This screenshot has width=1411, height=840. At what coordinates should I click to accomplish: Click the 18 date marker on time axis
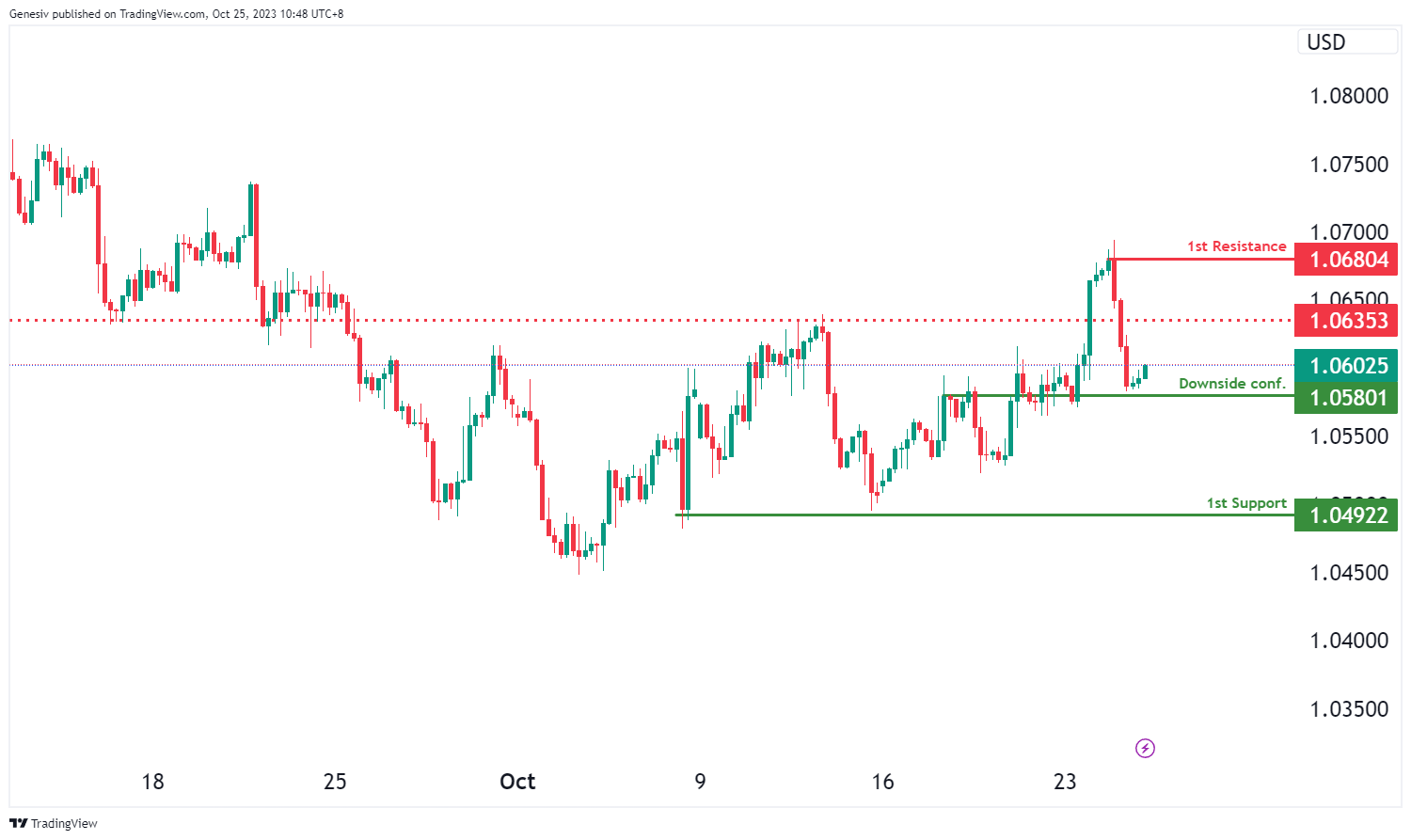click(152, 782)
